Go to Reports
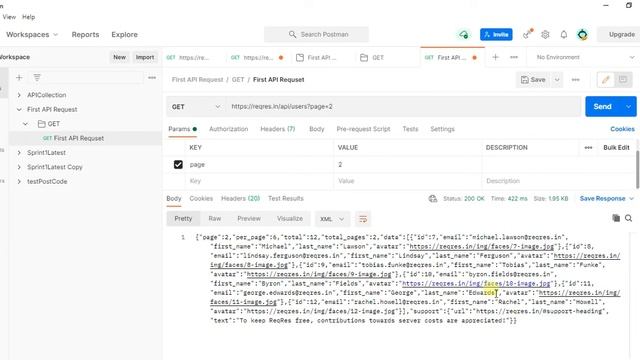Viewport: 640px width, 360px height. pos(85,35)
